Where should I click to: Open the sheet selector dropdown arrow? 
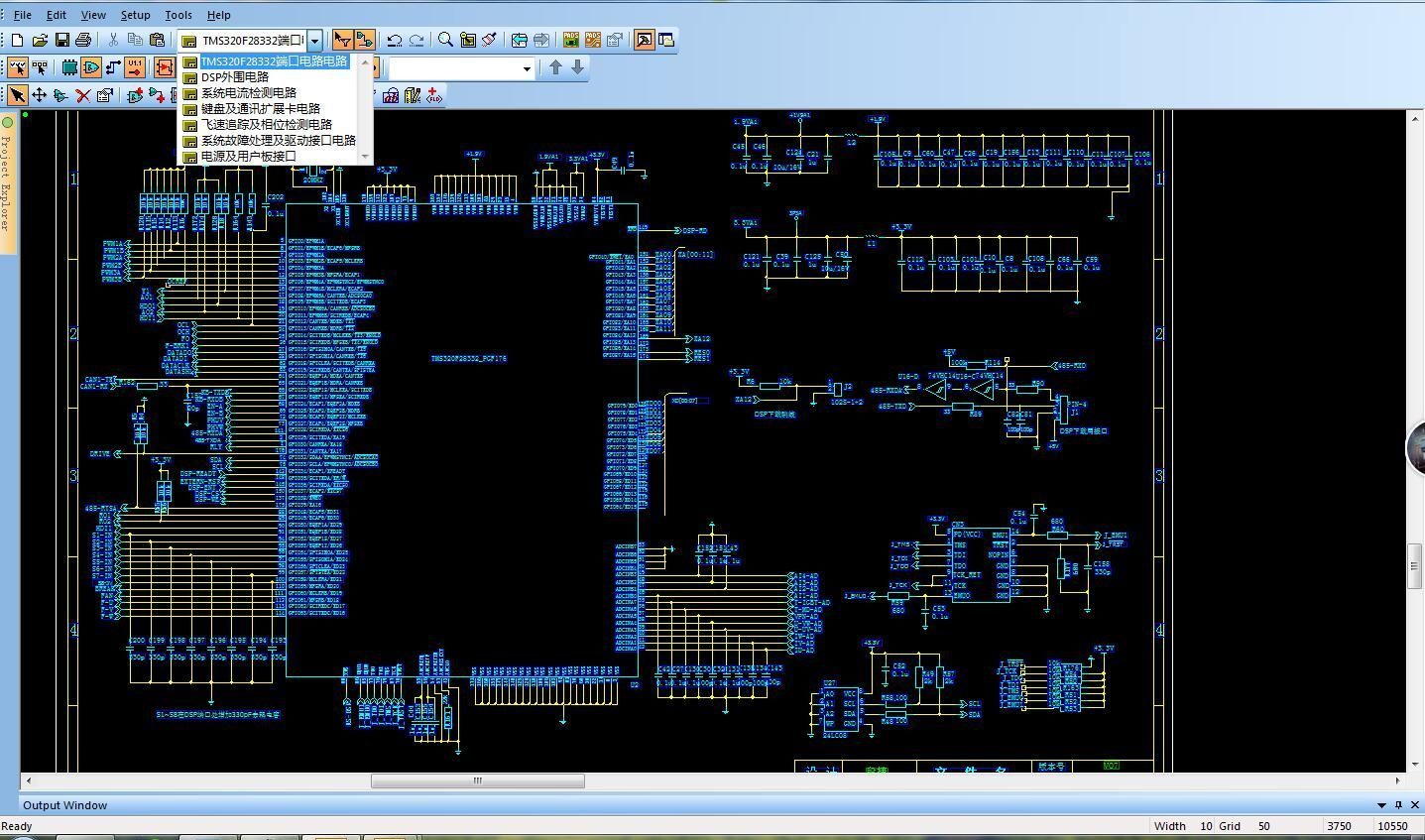[x=314, y=41]
